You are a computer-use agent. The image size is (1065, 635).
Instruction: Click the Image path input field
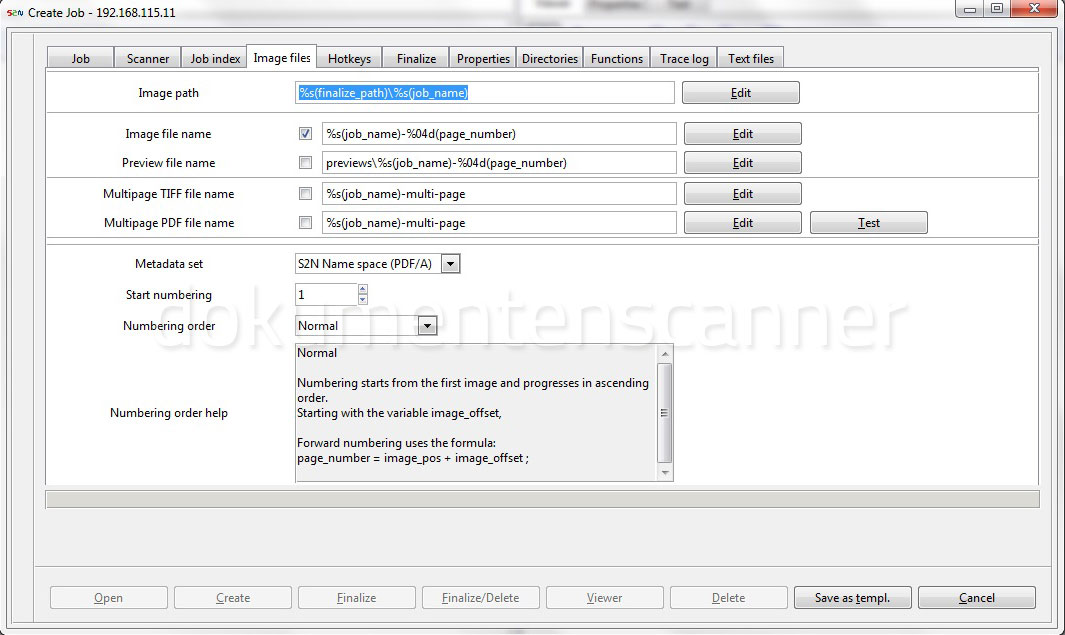click(484, 93)
